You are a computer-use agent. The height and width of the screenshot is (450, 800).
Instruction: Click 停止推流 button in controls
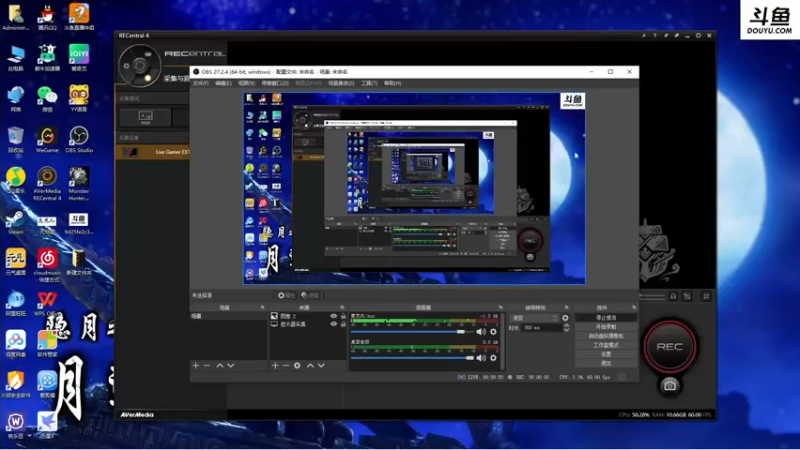pos(606,317)
